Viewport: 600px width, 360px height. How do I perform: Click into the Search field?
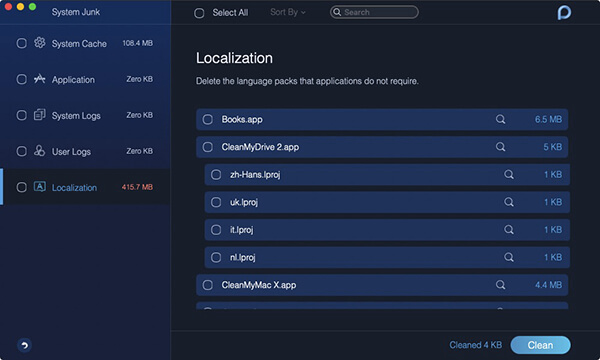pos(374,12)
